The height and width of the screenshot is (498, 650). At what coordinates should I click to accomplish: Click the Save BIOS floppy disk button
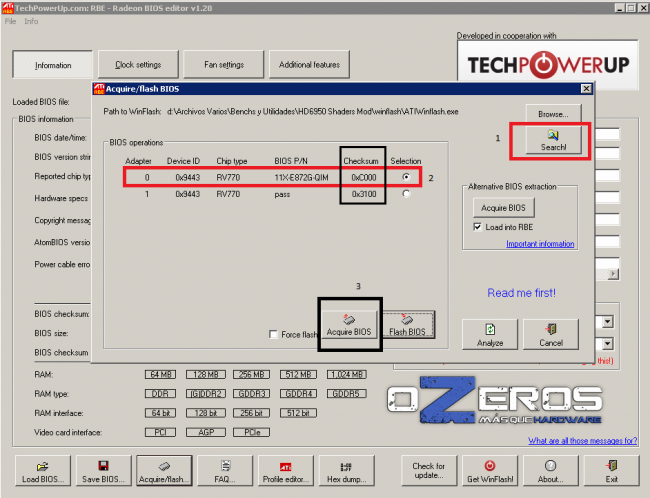coord(103,470)
